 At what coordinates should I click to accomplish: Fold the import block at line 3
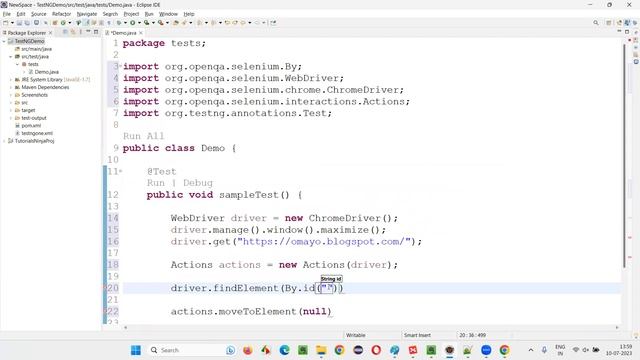pyautogui.click(x=120, y=66)
